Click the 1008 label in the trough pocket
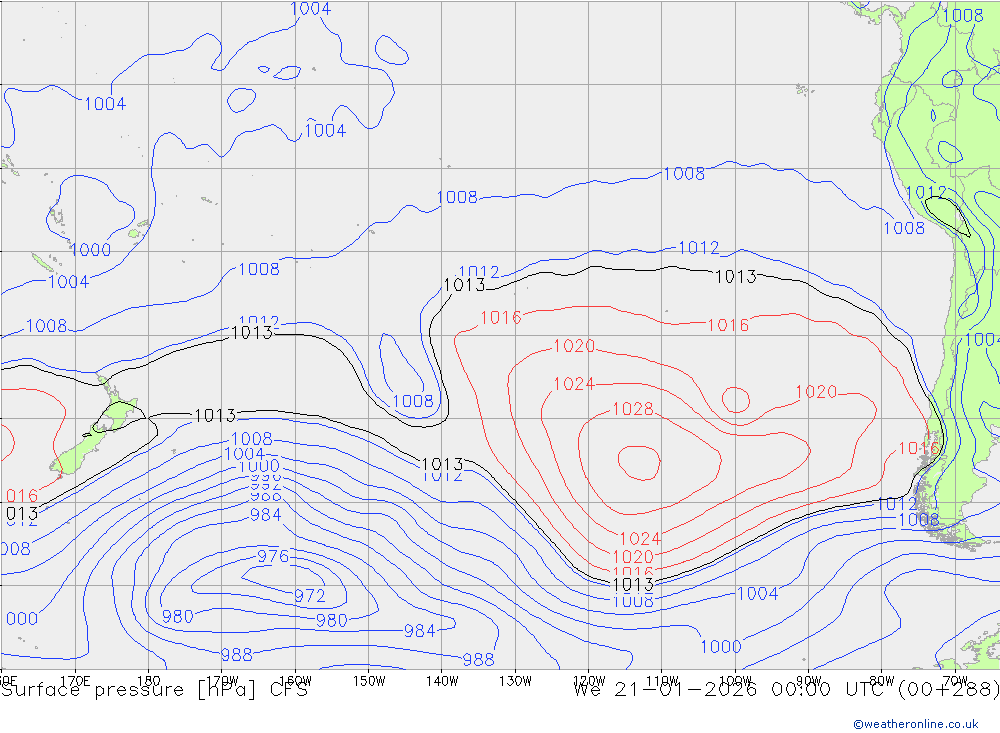This screenshot has height=733, width=1000. click(x=413, y=401)
